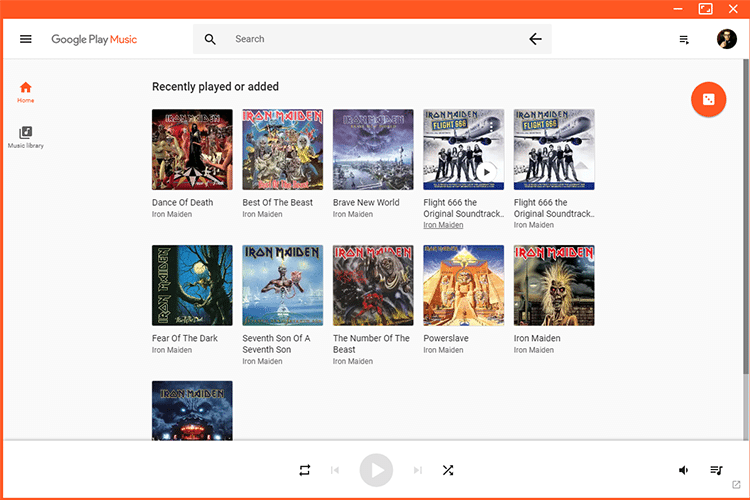Open the last Flight 666 album cover
Screen dimensions: 750x500
[554, 150]
